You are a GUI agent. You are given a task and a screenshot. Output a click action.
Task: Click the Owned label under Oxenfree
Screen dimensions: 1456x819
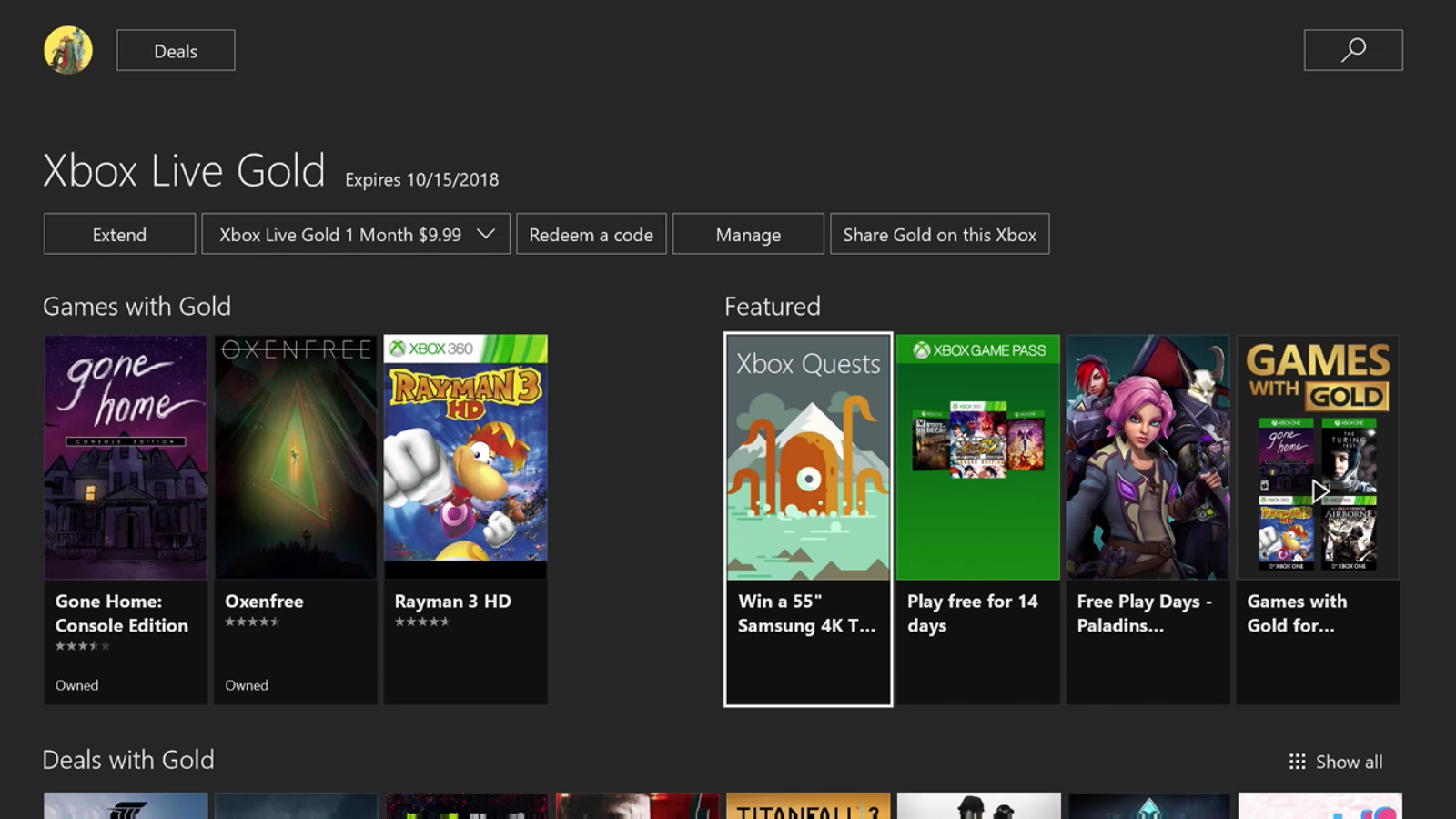click(247, 685)
